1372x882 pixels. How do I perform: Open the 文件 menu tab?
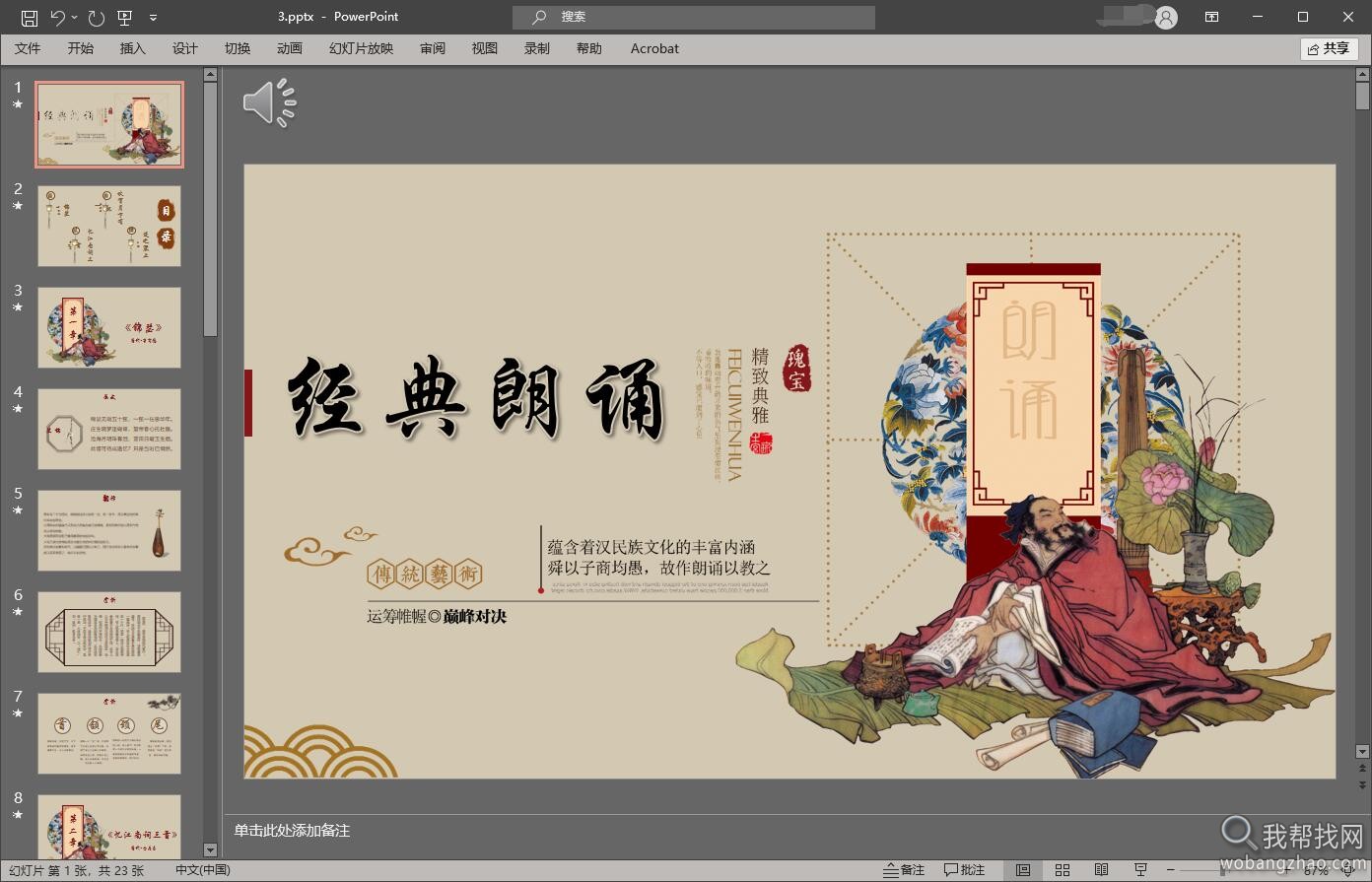(28, 48)
